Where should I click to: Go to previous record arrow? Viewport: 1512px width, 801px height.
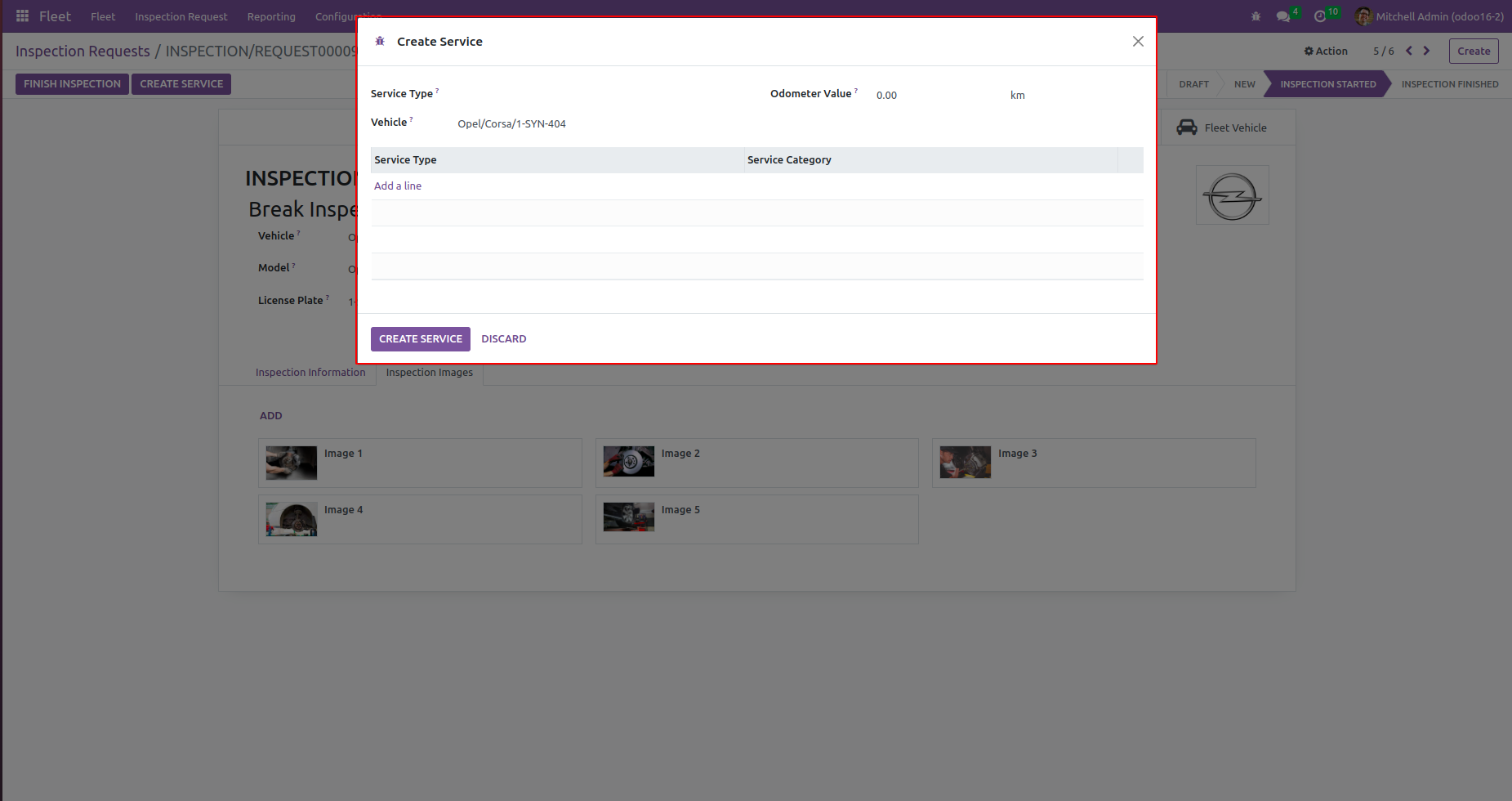[x=1409, y=51]
